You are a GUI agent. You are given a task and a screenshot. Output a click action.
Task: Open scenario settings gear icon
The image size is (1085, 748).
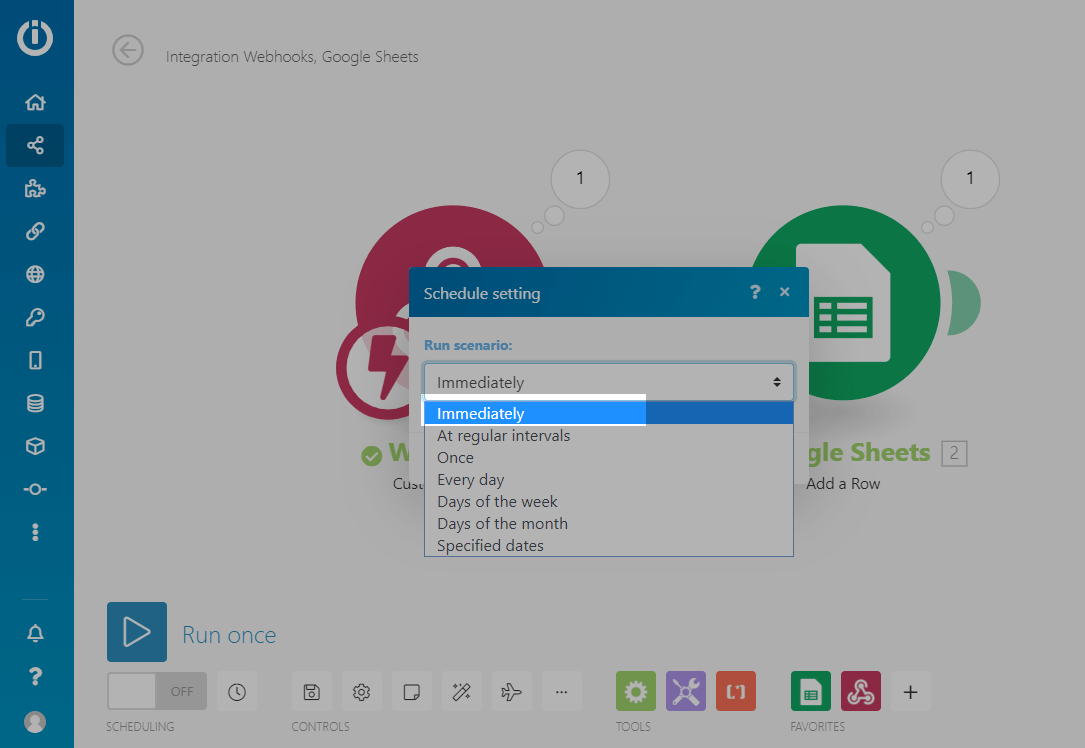point(362,691)
